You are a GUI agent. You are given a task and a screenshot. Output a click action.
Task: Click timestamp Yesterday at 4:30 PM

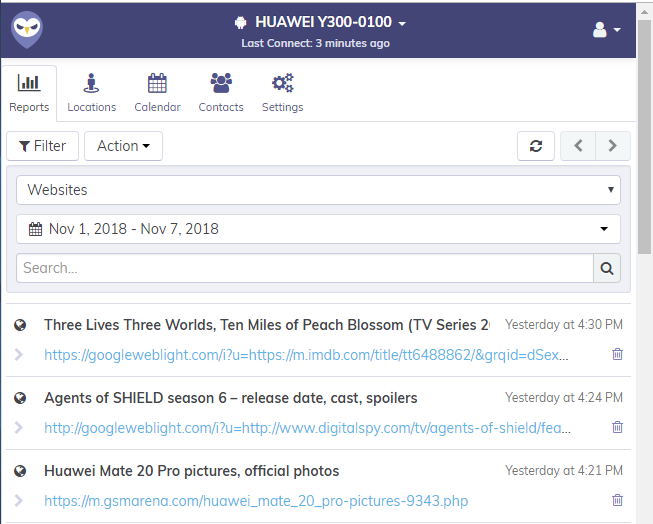pos(564,324)
